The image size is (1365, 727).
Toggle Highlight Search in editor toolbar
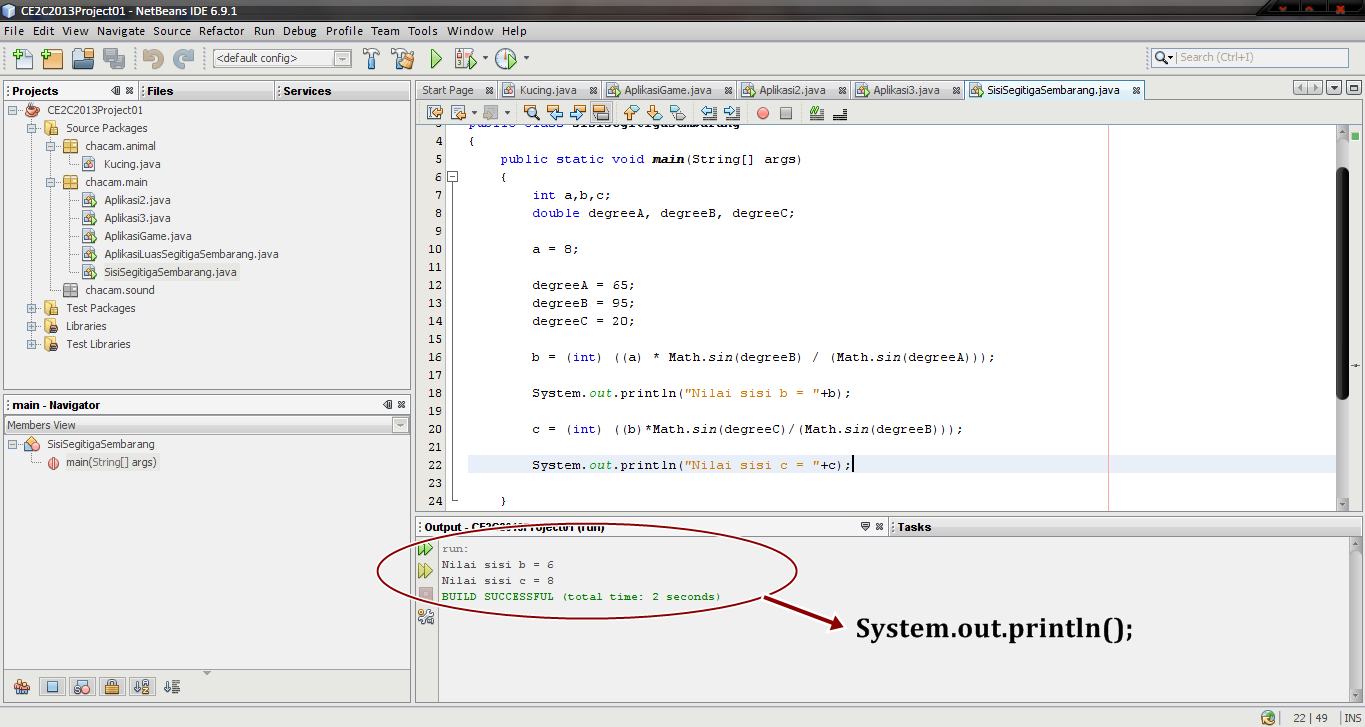coord(601,113)
